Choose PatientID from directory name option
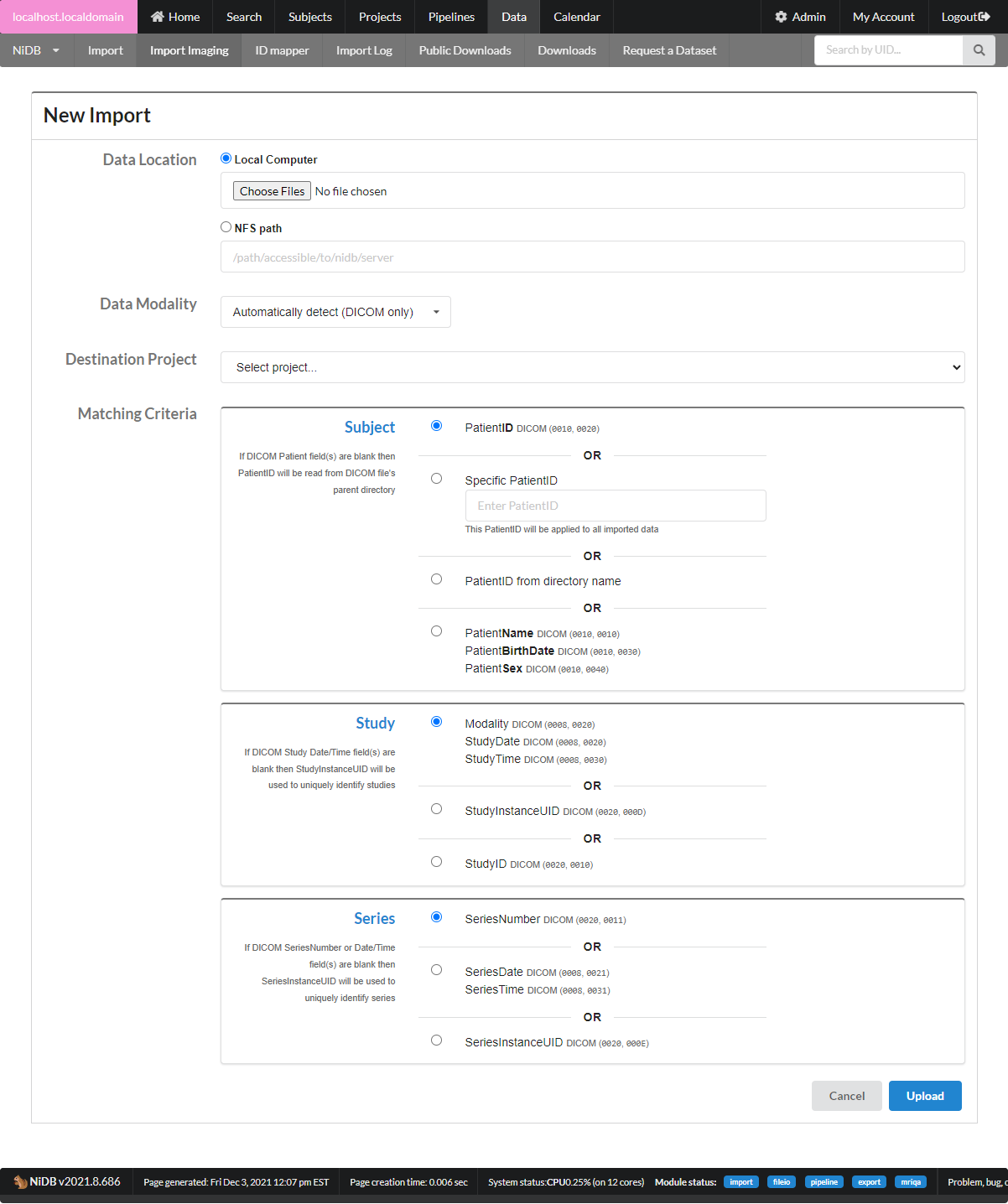 [436, 579]
